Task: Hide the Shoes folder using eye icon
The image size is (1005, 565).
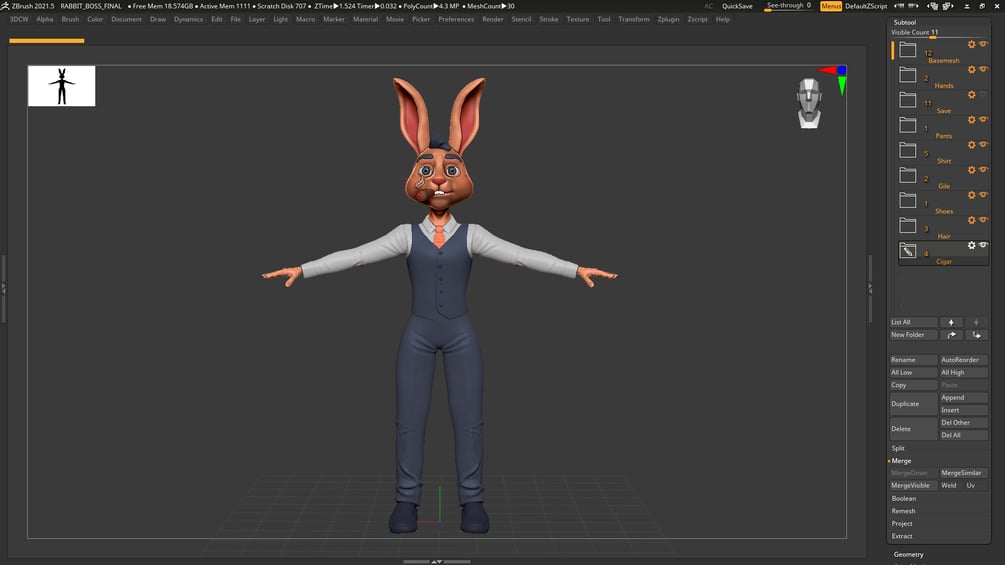Action: (983, 195)
